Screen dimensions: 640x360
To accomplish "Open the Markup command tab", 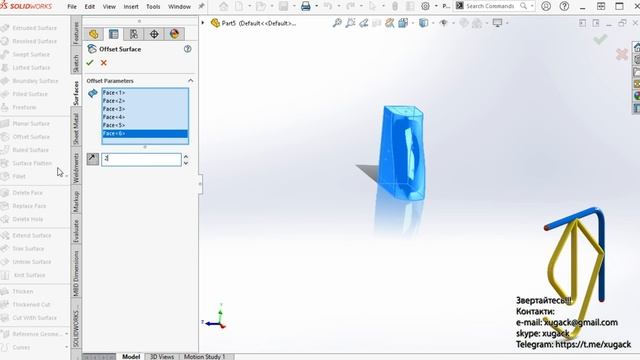I will coord(76,202).
